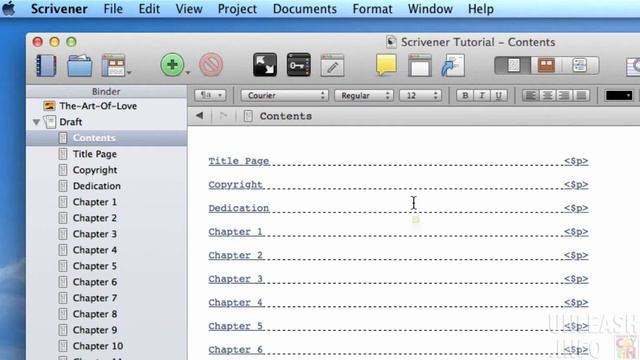Open the Scrivener menu
The width and height of the screenshot is (640, 360).
(x=59, y=9)
